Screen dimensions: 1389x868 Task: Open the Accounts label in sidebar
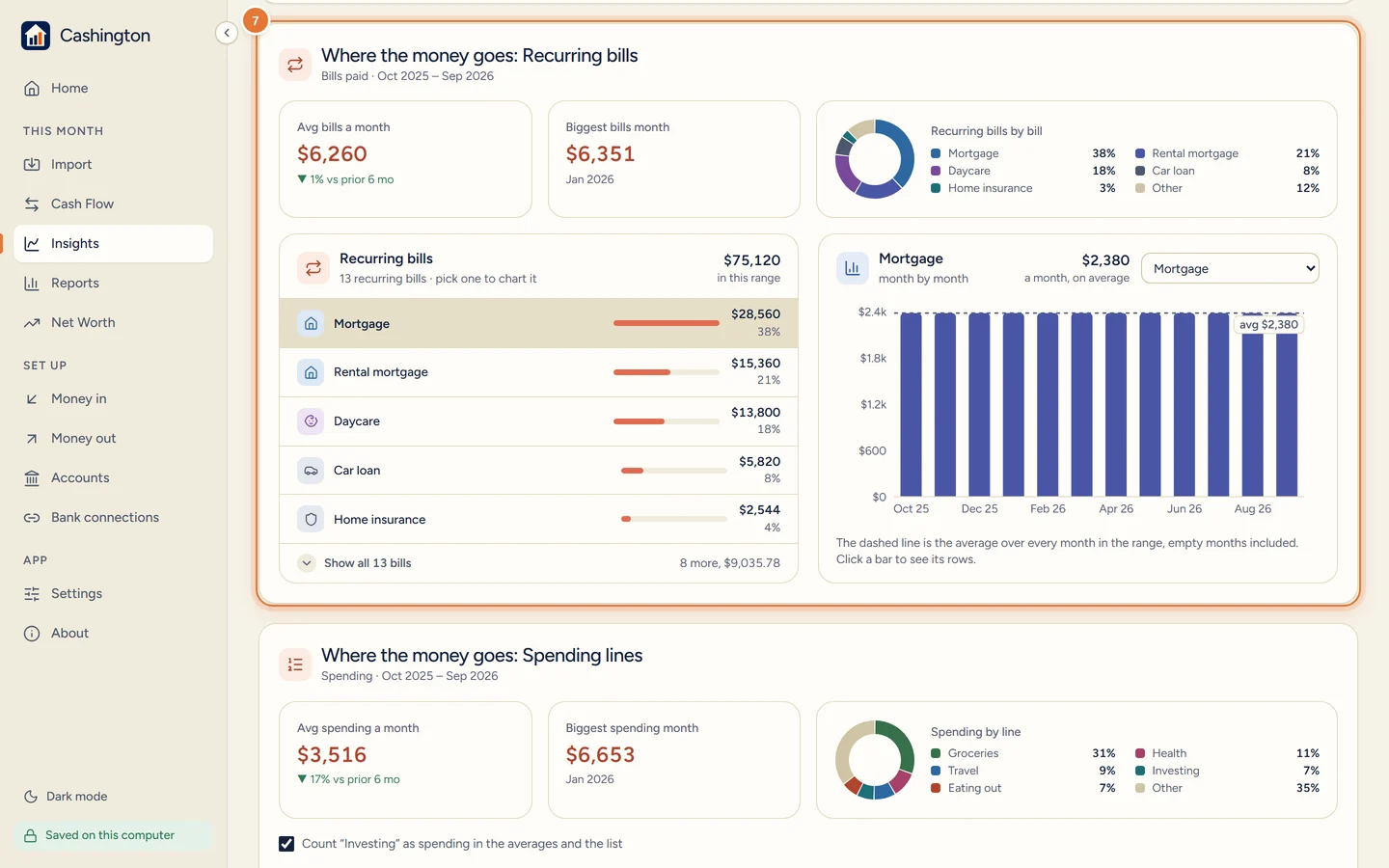pyautogui.click(x=80, y=478)
